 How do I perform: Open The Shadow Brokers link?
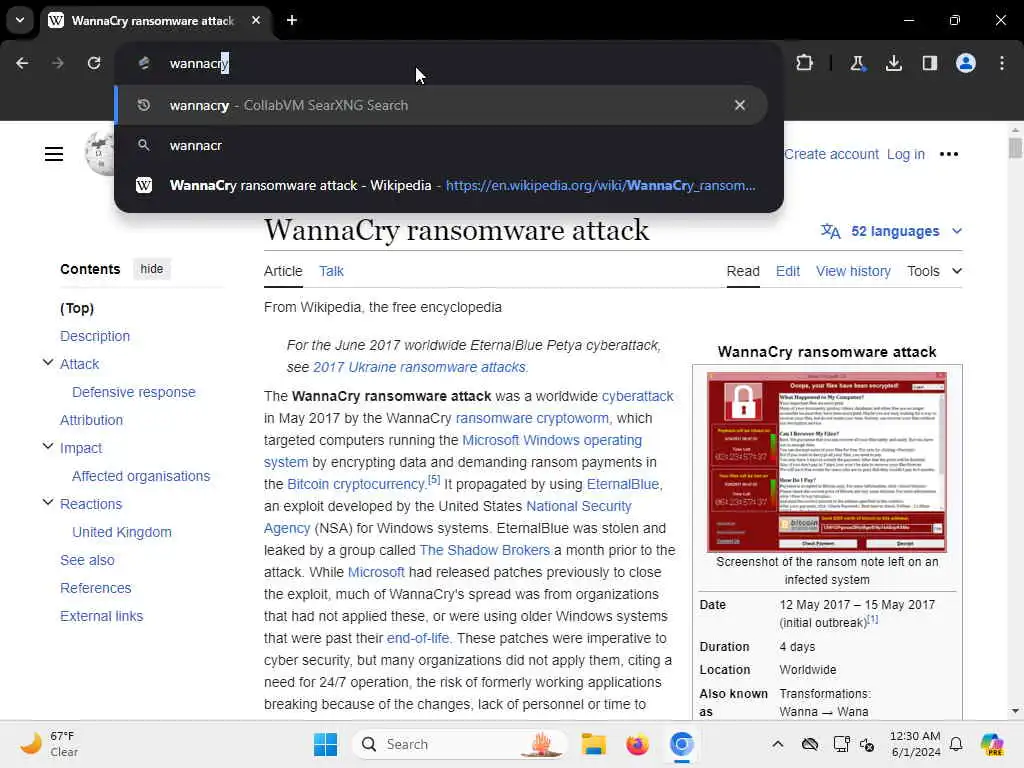(485, 551)
